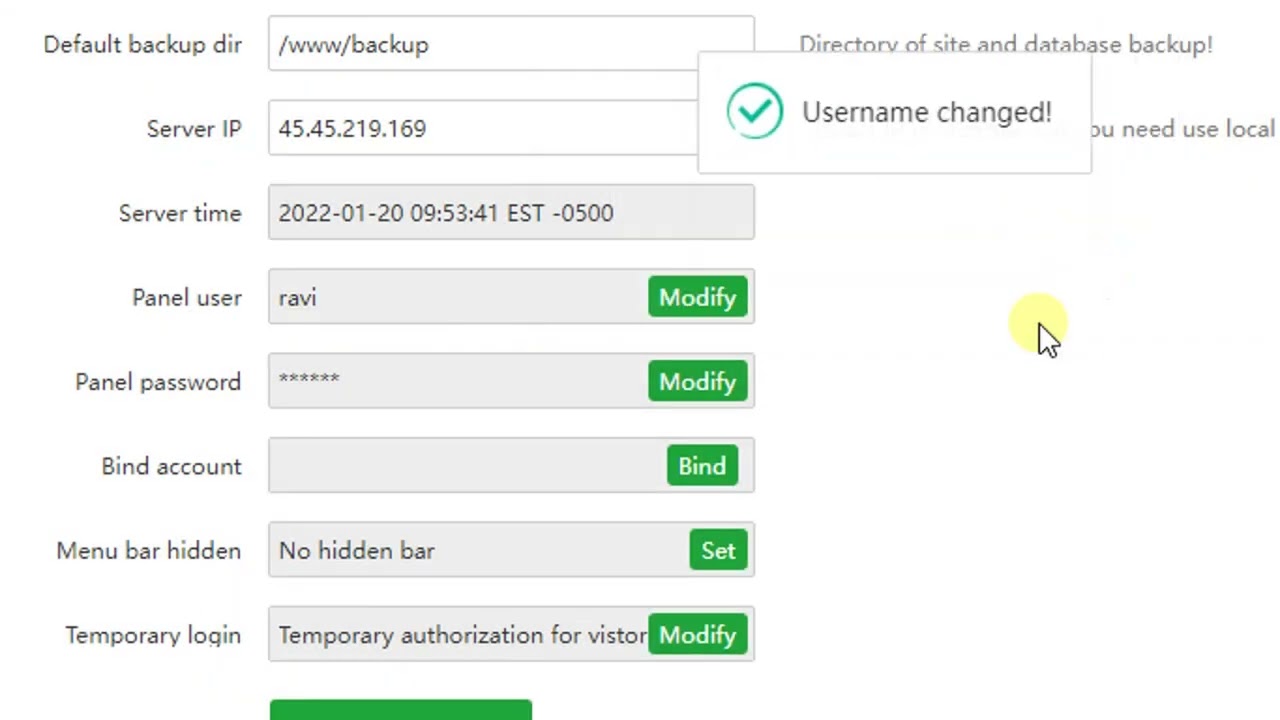Modify the Panel password
Viewport: 1280px width, 720px height.
tap(697, 382)
